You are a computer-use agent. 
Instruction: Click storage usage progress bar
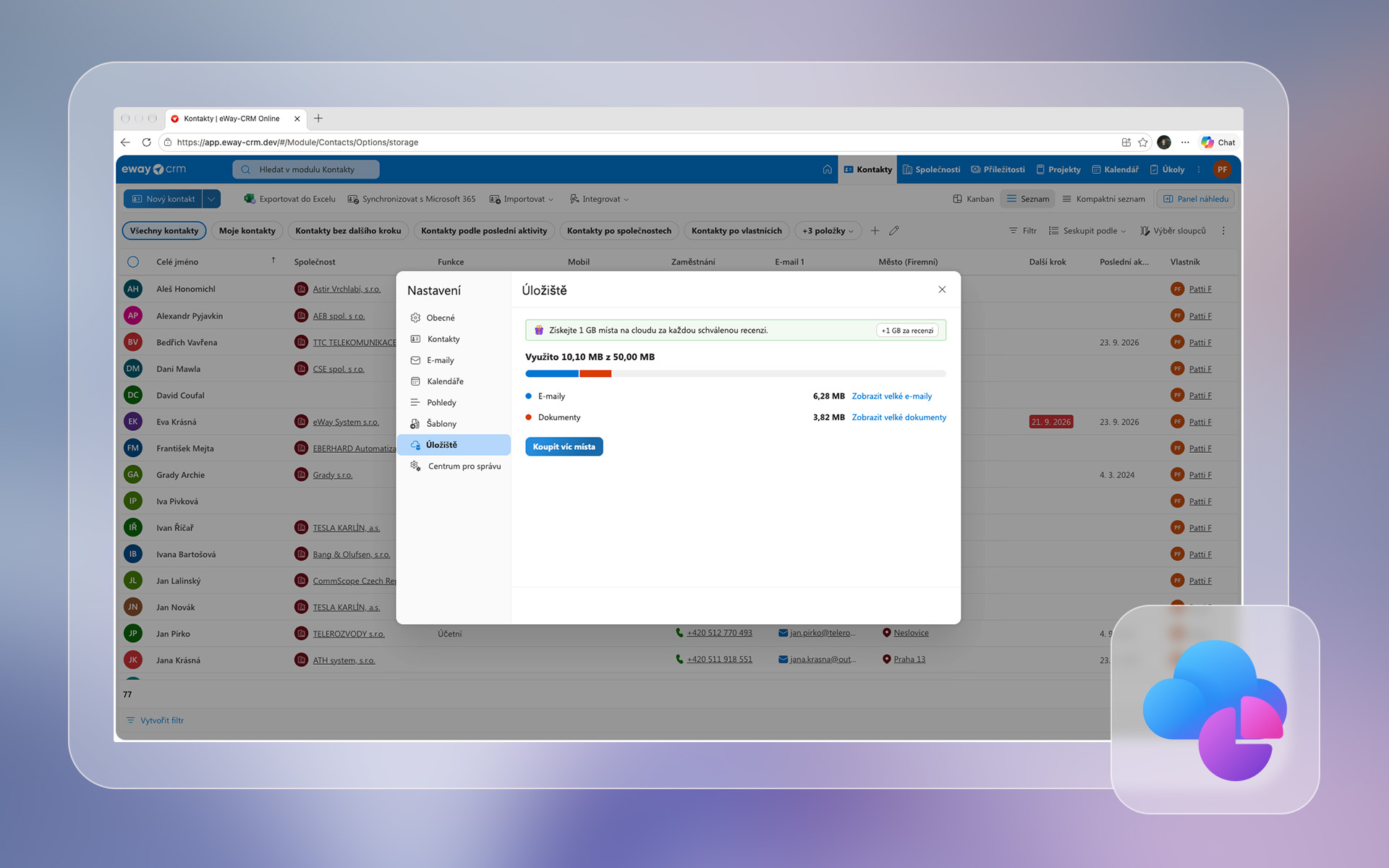pos(736,374)
